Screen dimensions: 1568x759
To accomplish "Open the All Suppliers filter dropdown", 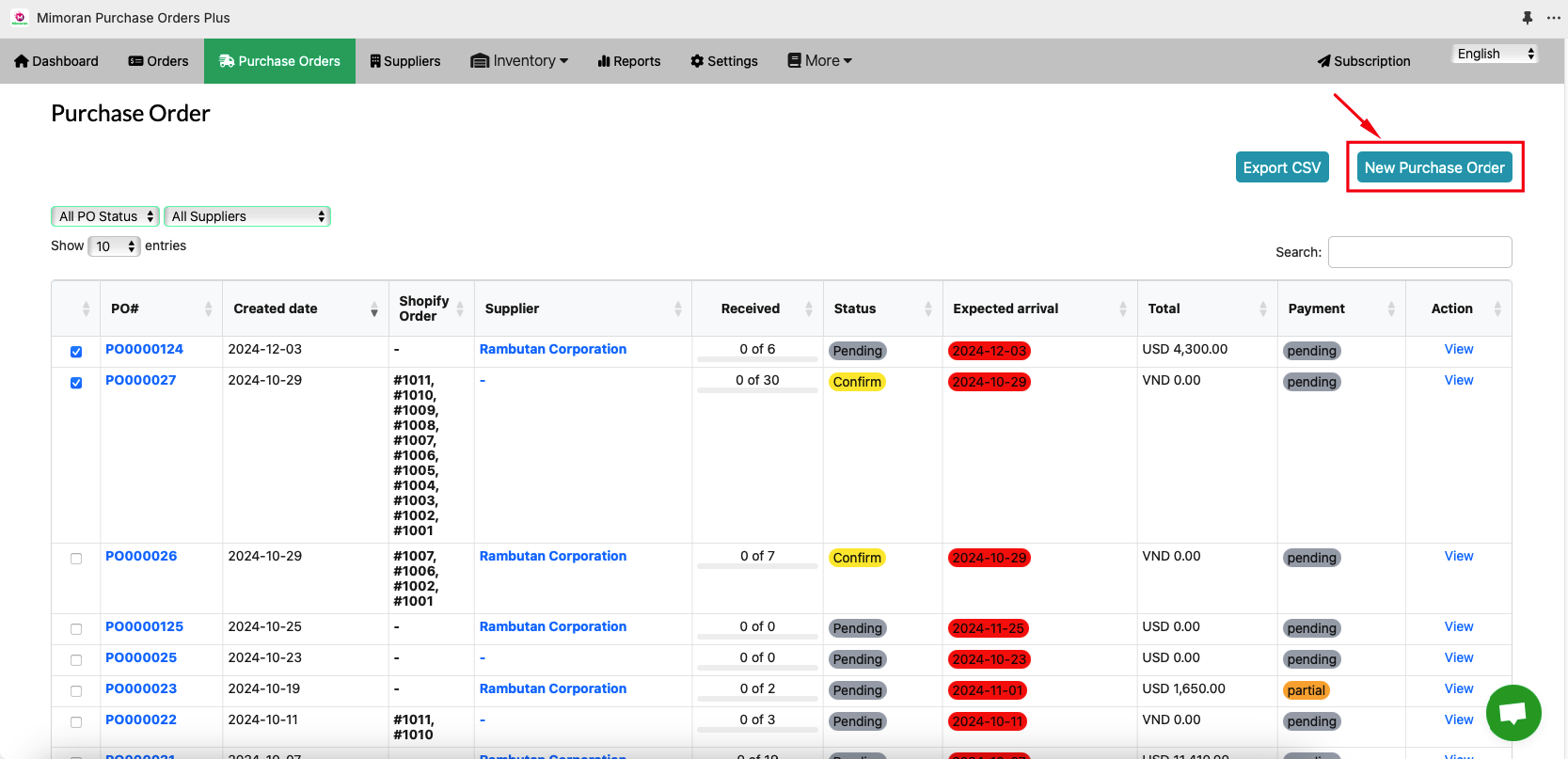I will coord(247,216).
